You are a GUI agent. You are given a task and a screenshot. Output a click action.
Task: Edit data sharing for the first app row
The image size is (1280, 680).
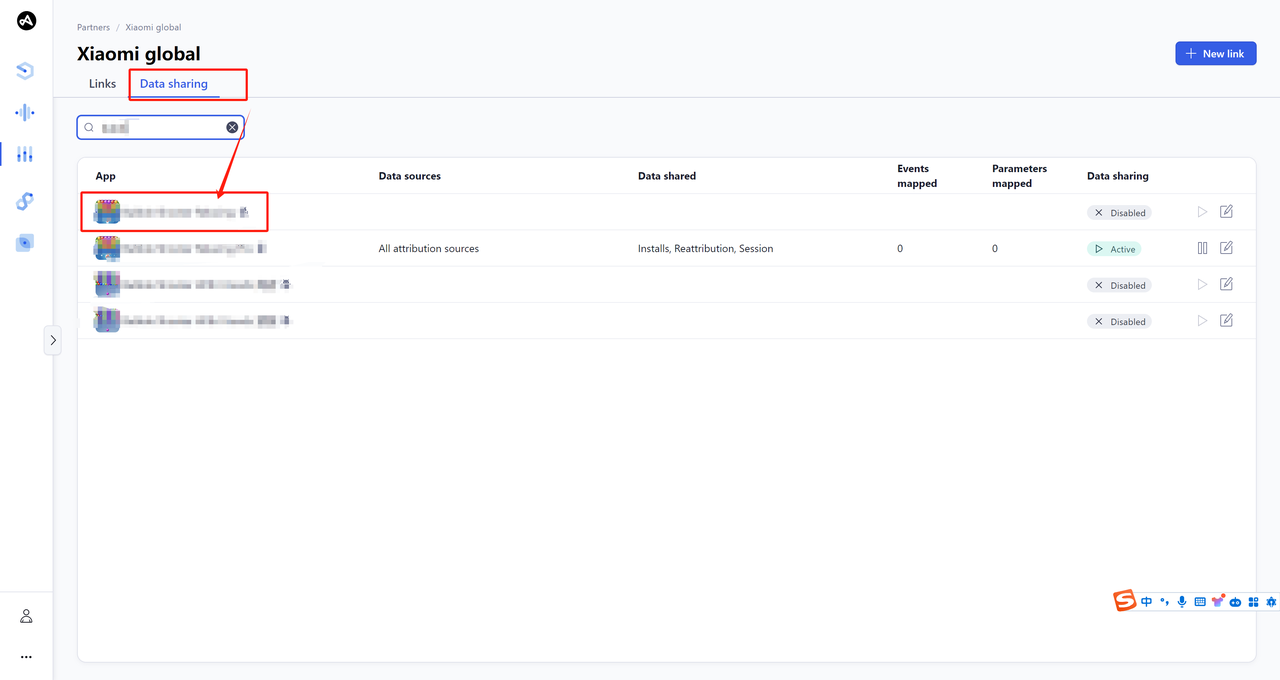1226,212
